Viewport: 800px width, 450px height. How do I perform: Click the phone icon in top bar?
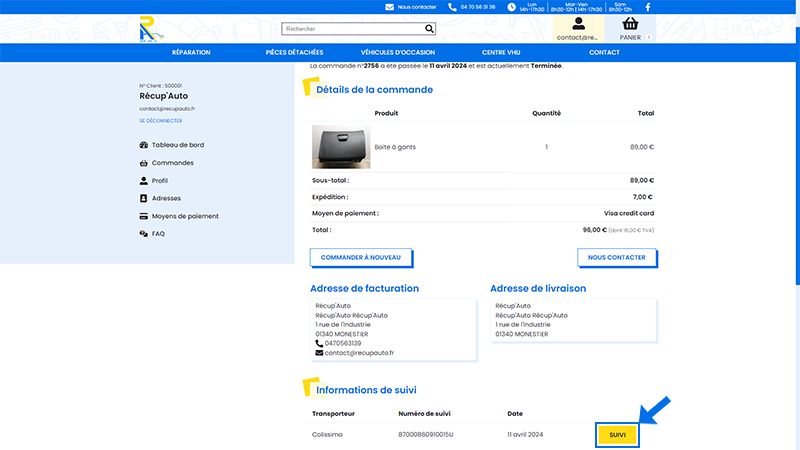tap(452, 7)
